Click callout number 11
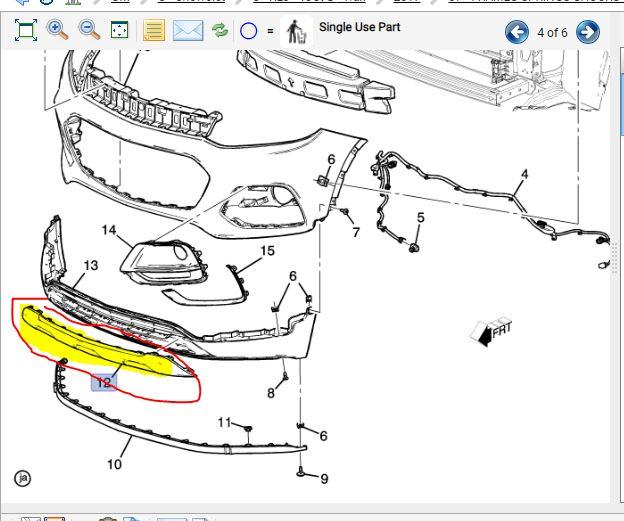Image resolution: width=624 pixels, height=521 pixels. [225, 422]
